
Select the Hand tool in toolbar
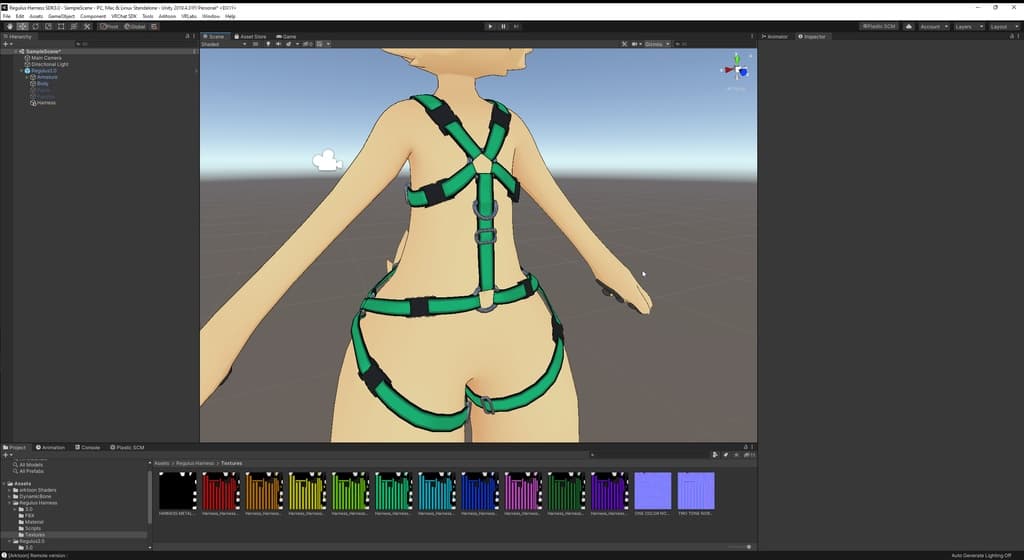click(x=9, y=26)
